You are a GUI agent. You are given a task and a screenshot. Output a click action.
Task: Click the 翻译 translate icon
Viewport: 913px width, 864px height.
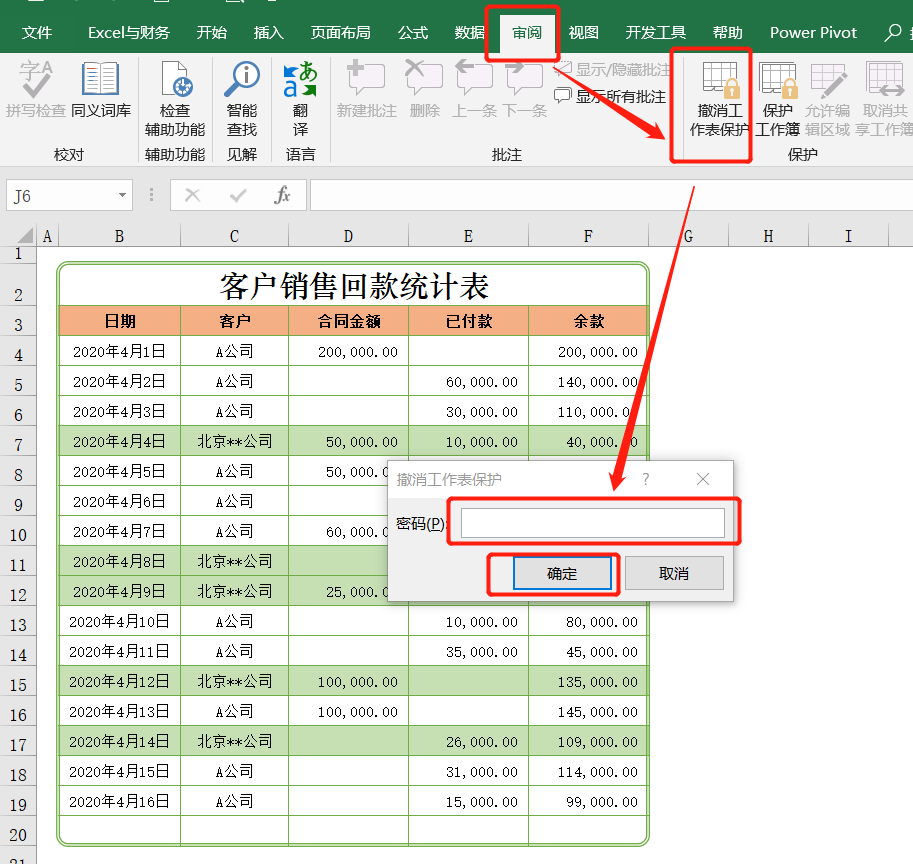pos(300,79)
